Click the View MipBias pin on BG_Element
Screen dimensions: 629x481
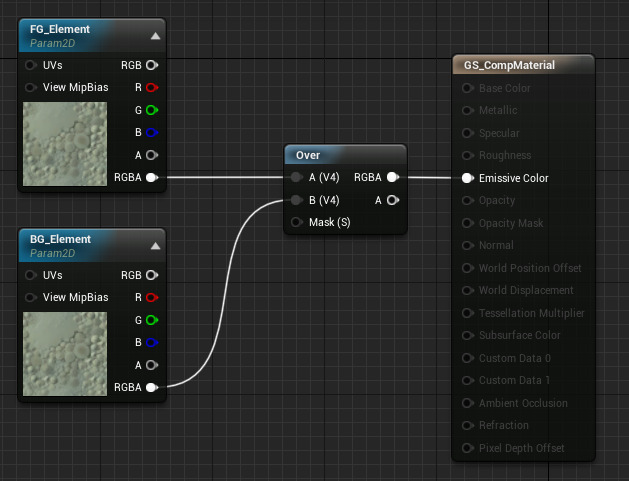coord(31,297)
